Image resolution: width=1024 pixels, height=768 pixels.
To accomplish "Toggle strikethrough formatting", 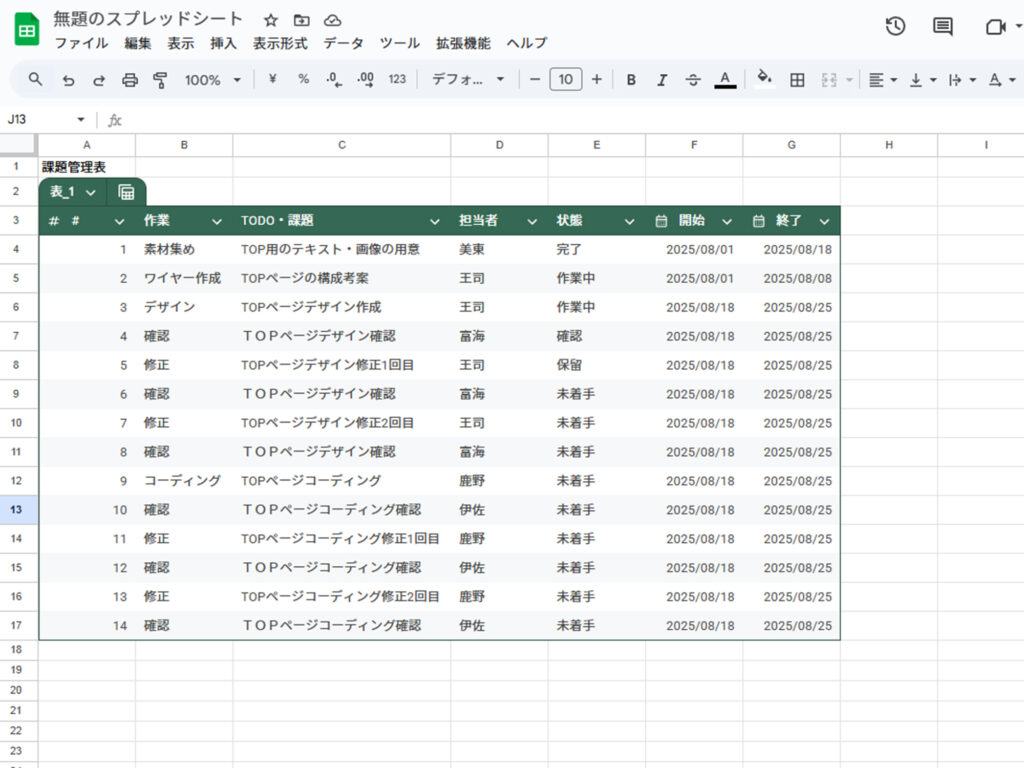I will point(693,80).
